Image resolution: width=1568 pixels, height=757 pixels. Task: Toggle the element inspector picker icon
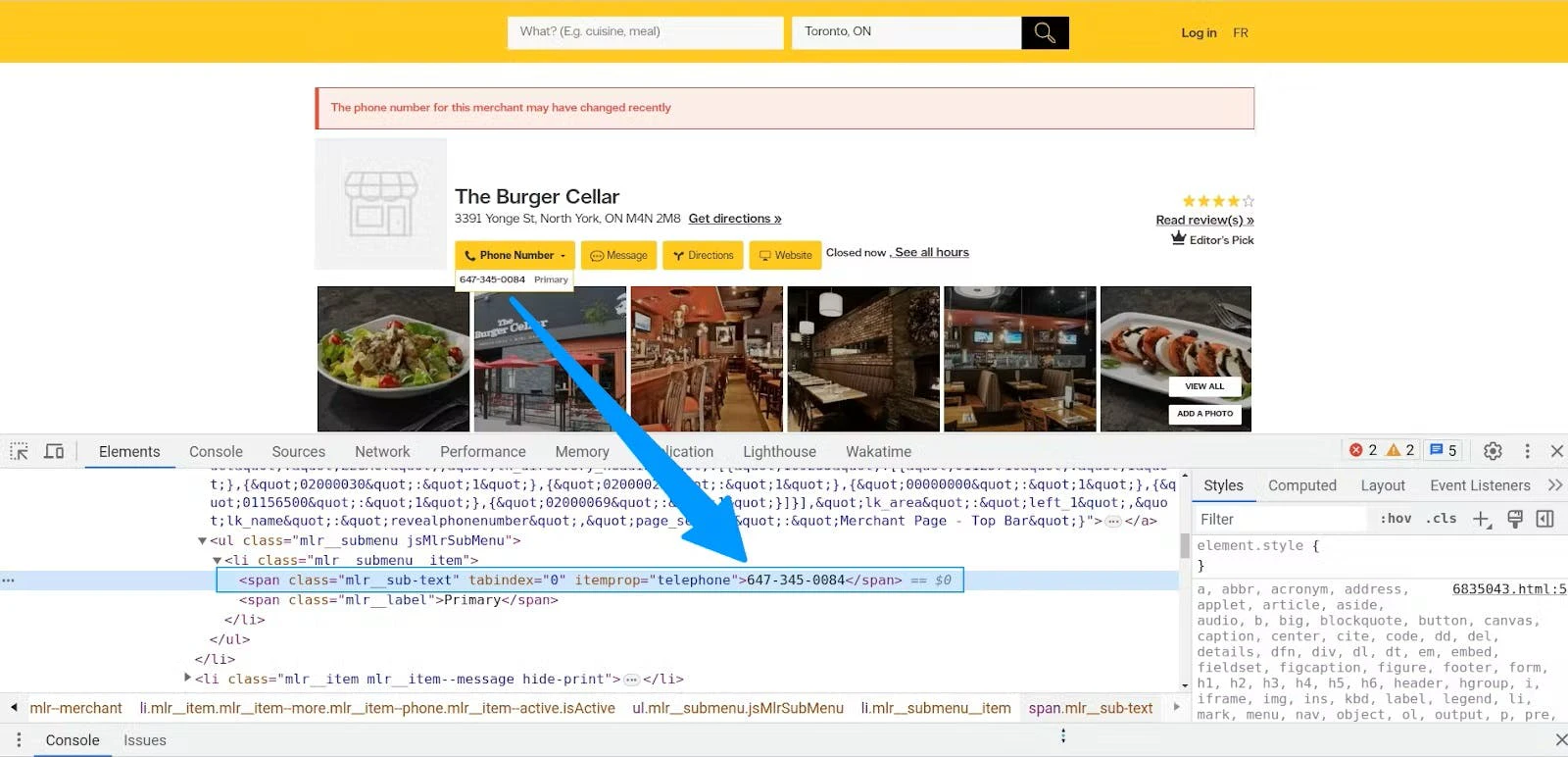point(20,451)
